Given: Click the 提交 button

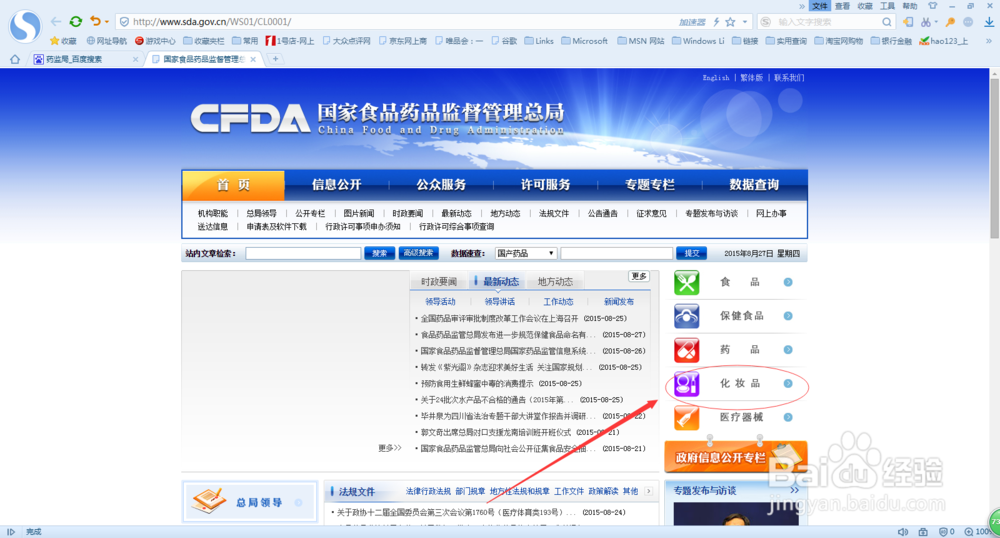Looking at the screenshot, I should pos(691,253).
